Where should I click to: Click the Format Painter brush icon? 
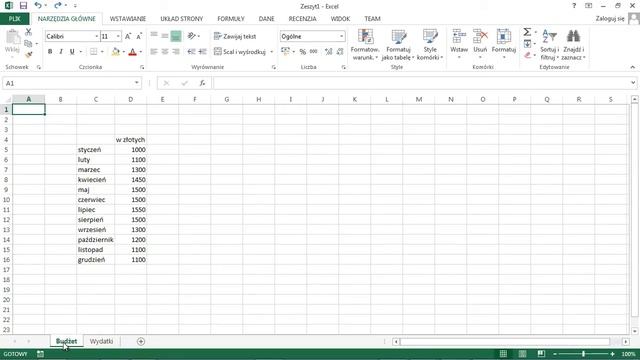click(29, 54)
